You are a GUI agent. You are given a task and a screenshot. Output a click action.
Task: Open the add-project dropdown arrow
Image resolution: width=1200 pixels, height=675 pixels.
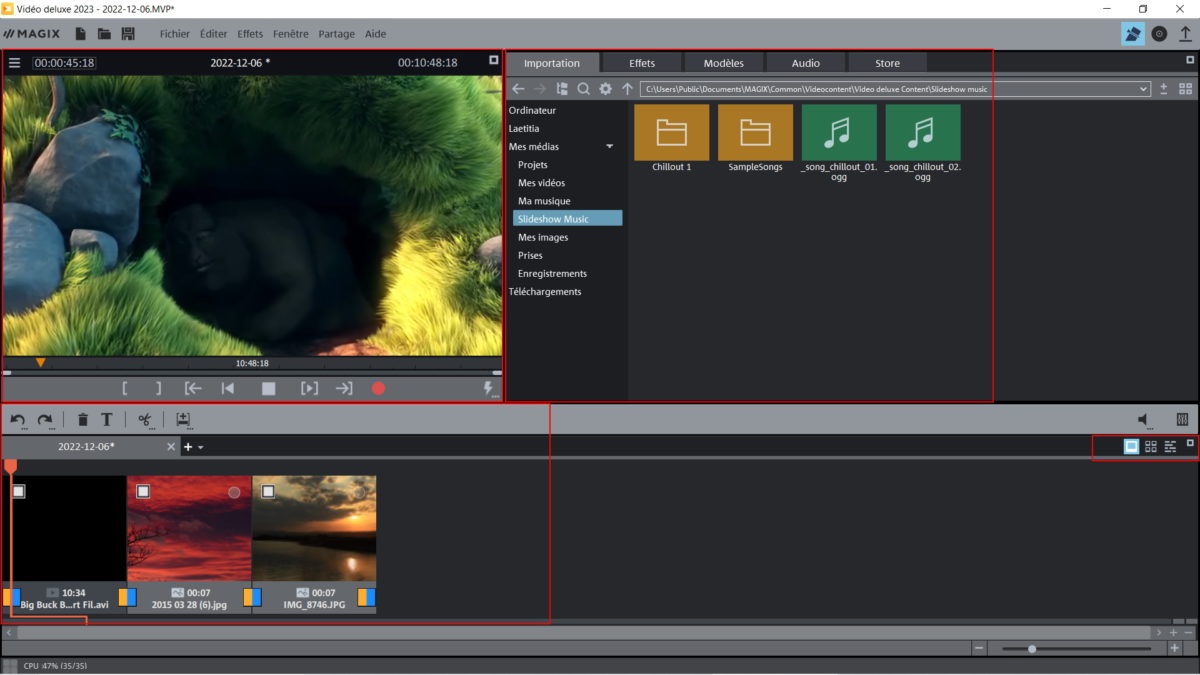point(201,447)
